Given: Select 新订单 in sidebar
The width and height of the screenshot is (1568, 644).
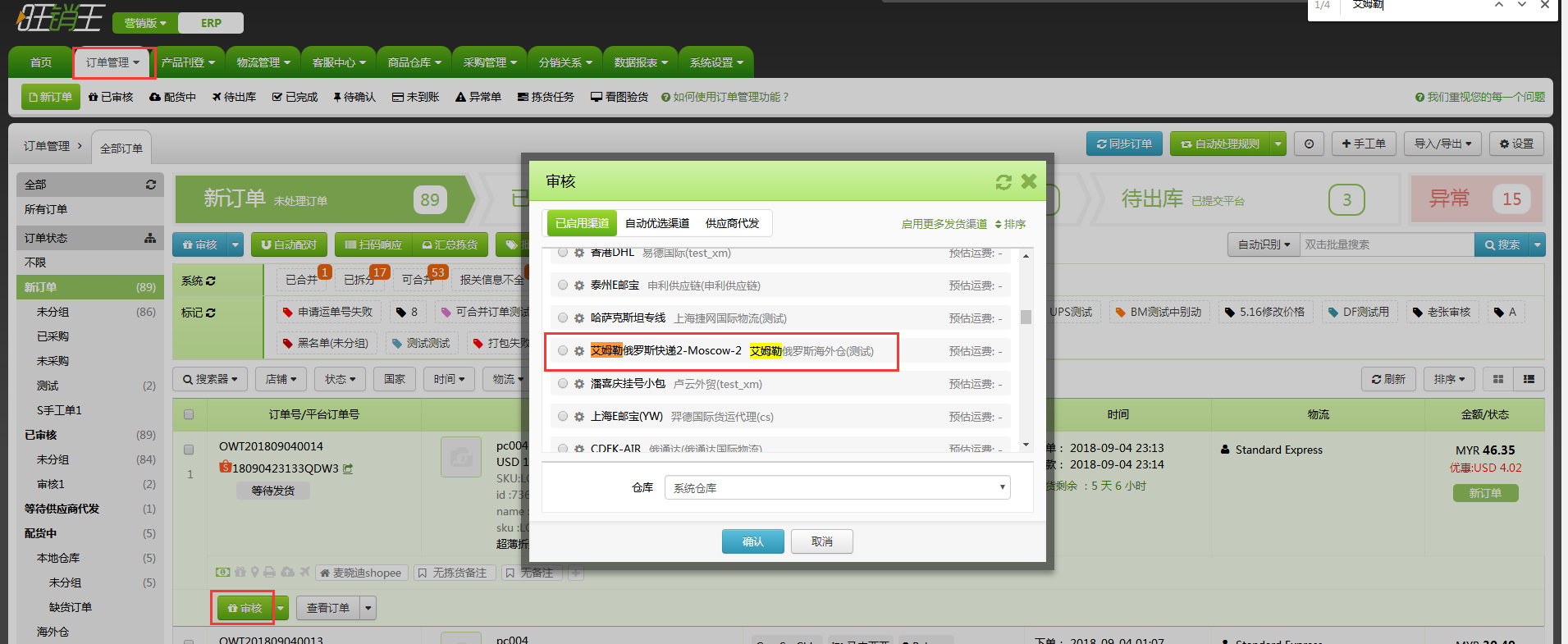Looking at the screenshot, I should click(90, 287).
